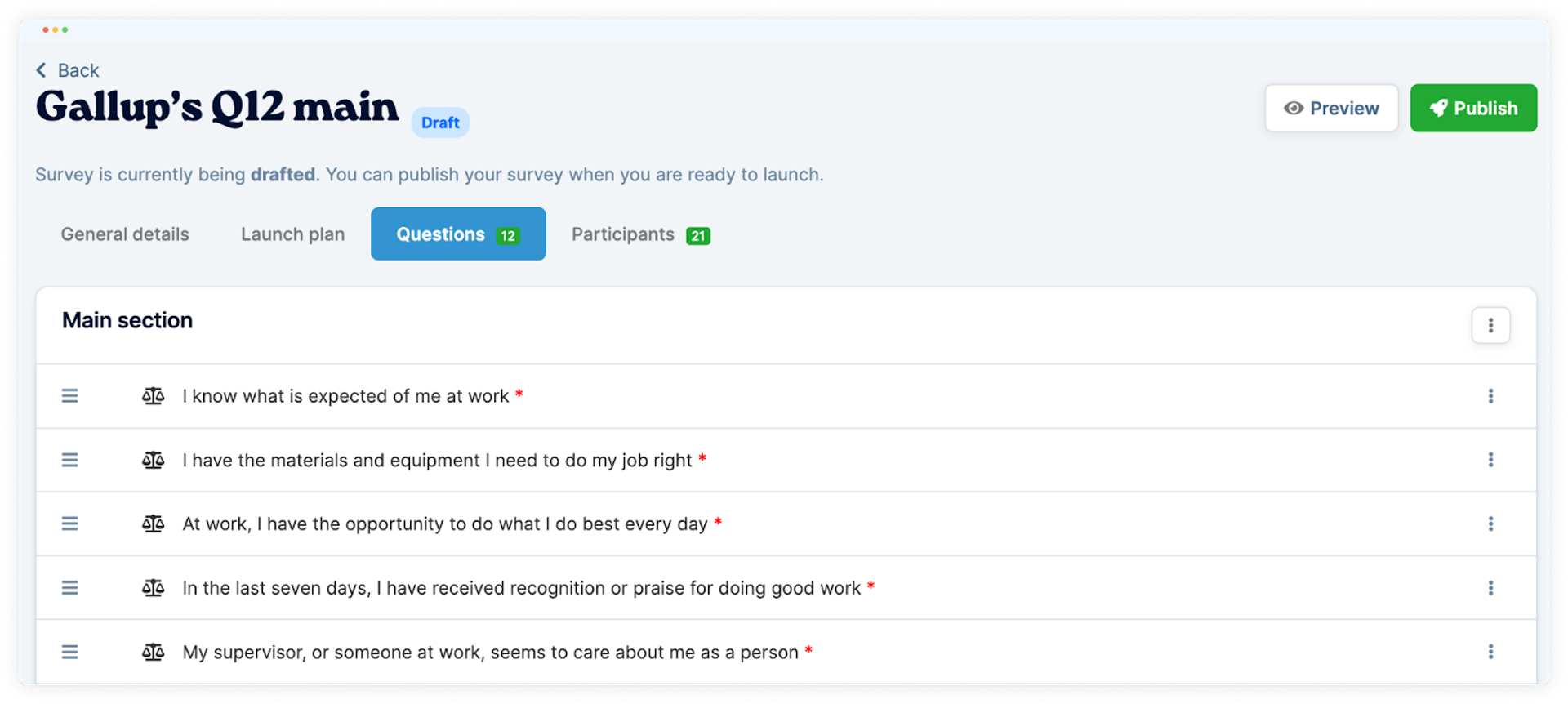Screen dimensions: 1568x704
Task: Click scale icon of 'recognition or praise' question
Action: click(x=153, y=588)
